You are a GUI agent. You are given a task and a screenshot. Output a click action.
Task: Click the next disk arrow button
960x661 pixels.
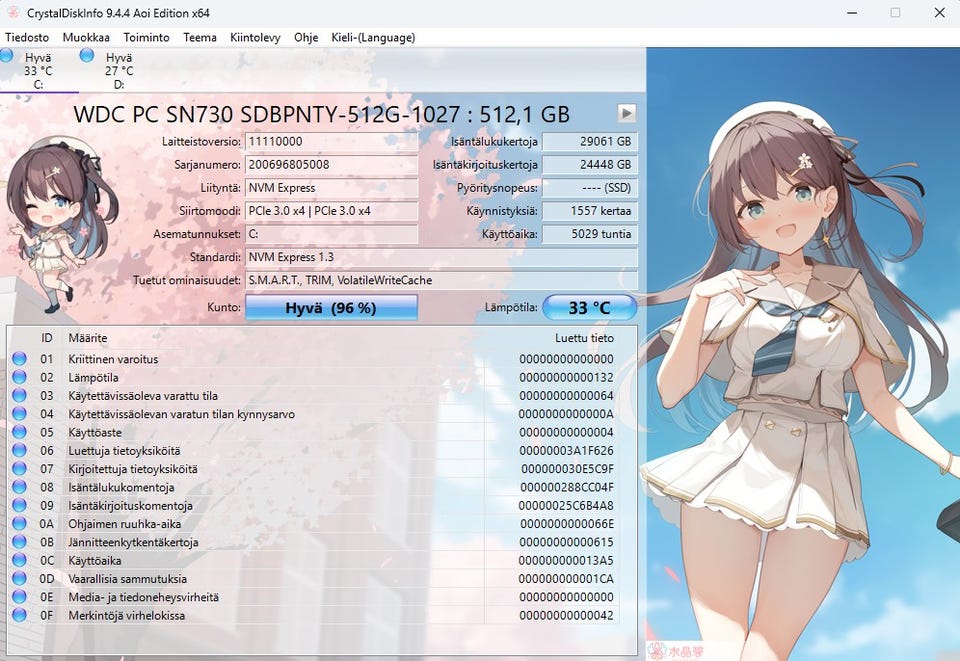point(626,113)
